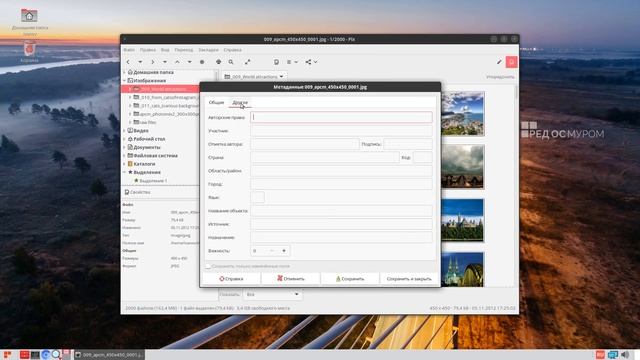
Task: Toggle the save only changed fields checkbox
Action: [208, 266]
